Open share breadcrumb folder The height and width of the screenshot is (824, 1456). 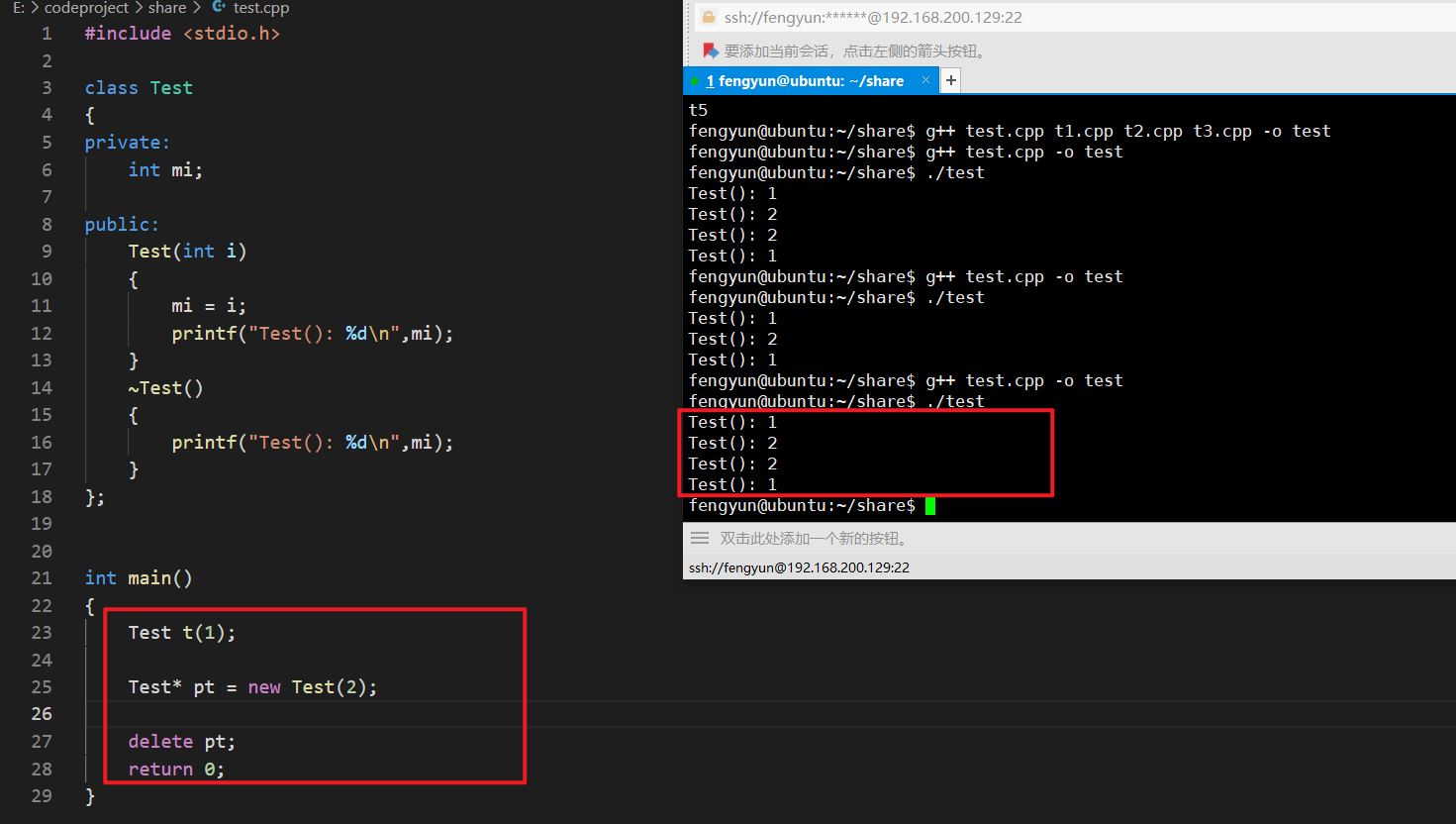tap(167, 8)
